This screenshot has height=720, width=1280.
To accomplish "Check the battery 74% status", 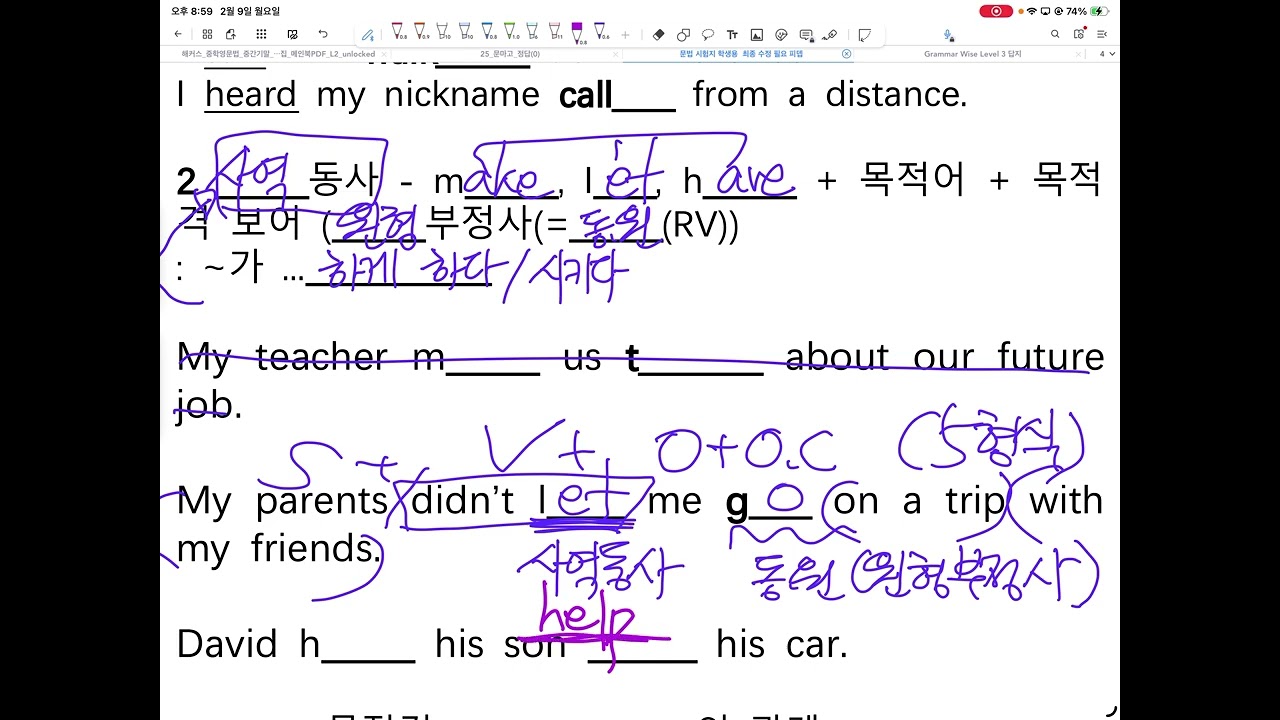I will tap(1088, 11).
